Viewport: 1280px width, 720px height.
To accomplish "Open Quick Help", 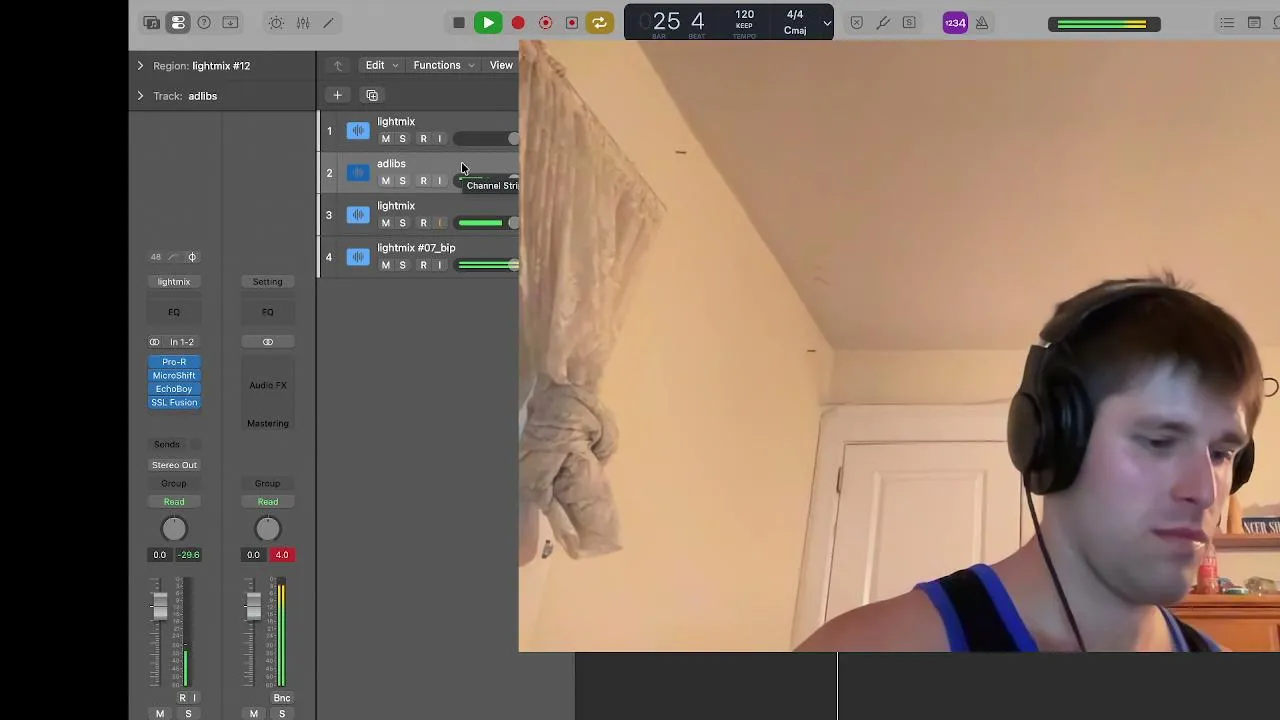I will pos(204,23).
